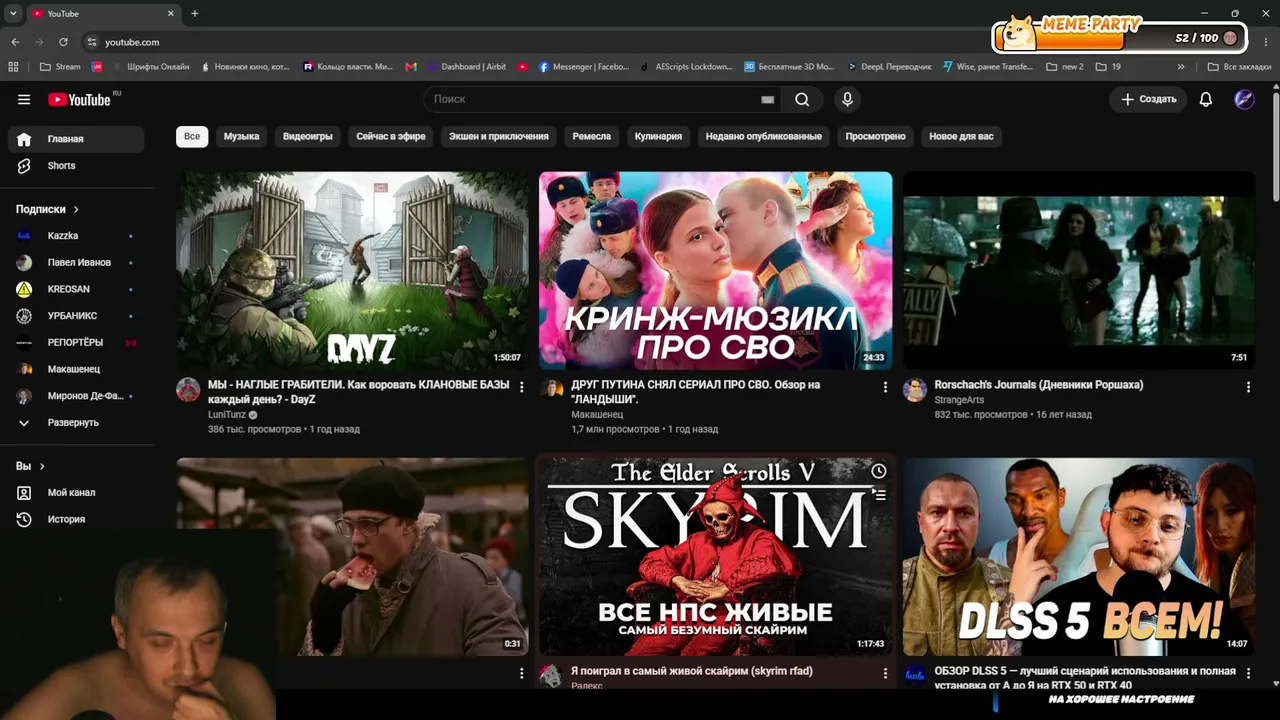Select the Все filter chip
The width and height of the screenshot is (1280, 720).
[192, 136]
